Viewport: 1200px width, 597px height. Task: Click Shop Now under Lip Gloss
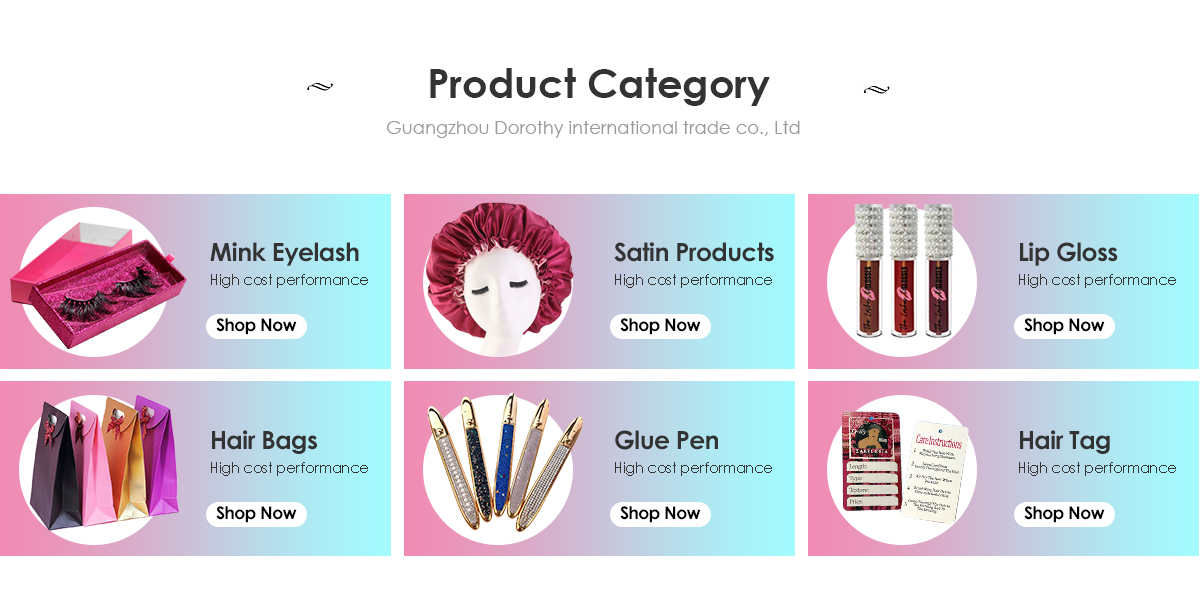[x=1064, y=326]
